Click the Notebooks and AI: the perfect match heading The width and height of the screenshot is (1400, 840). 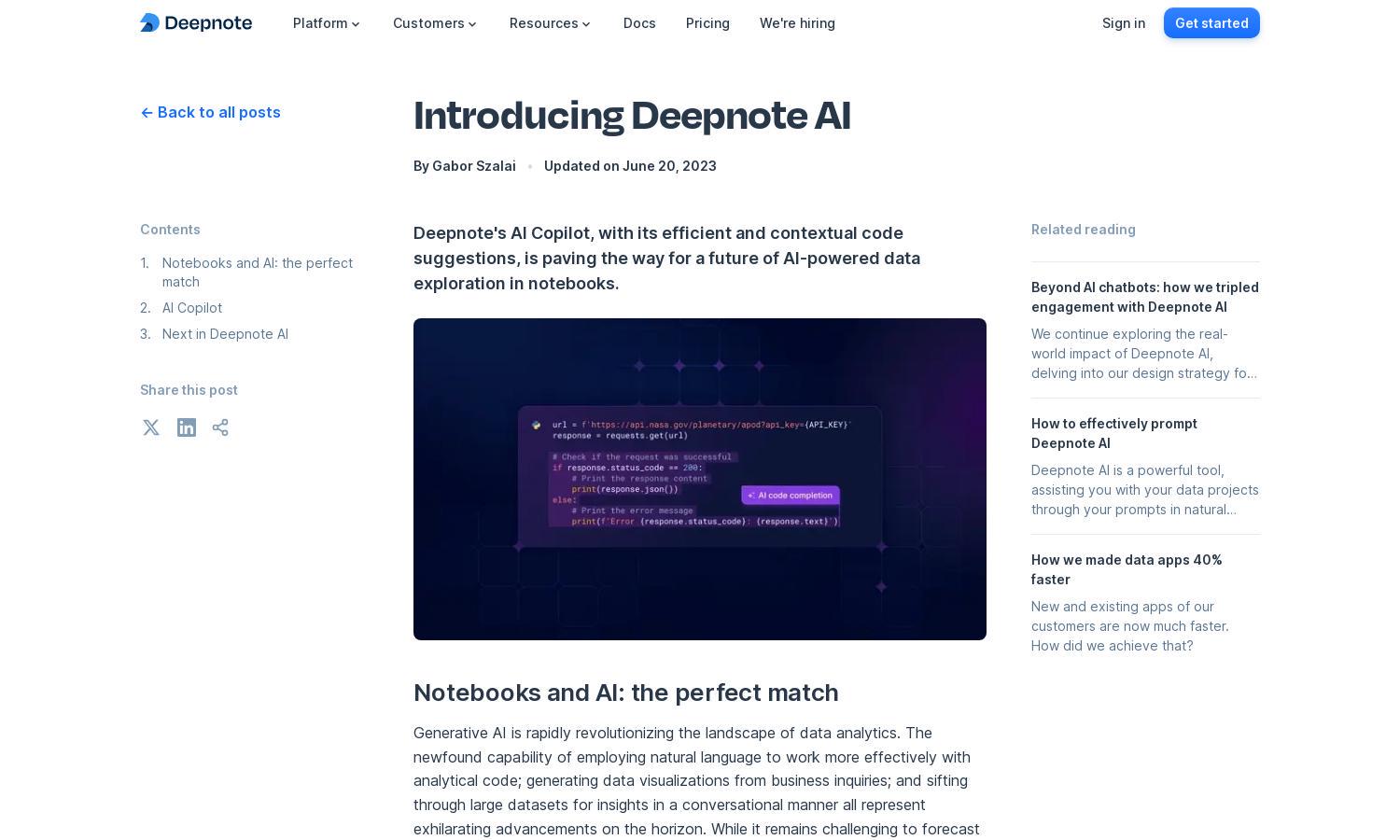[x=626, y=693]
